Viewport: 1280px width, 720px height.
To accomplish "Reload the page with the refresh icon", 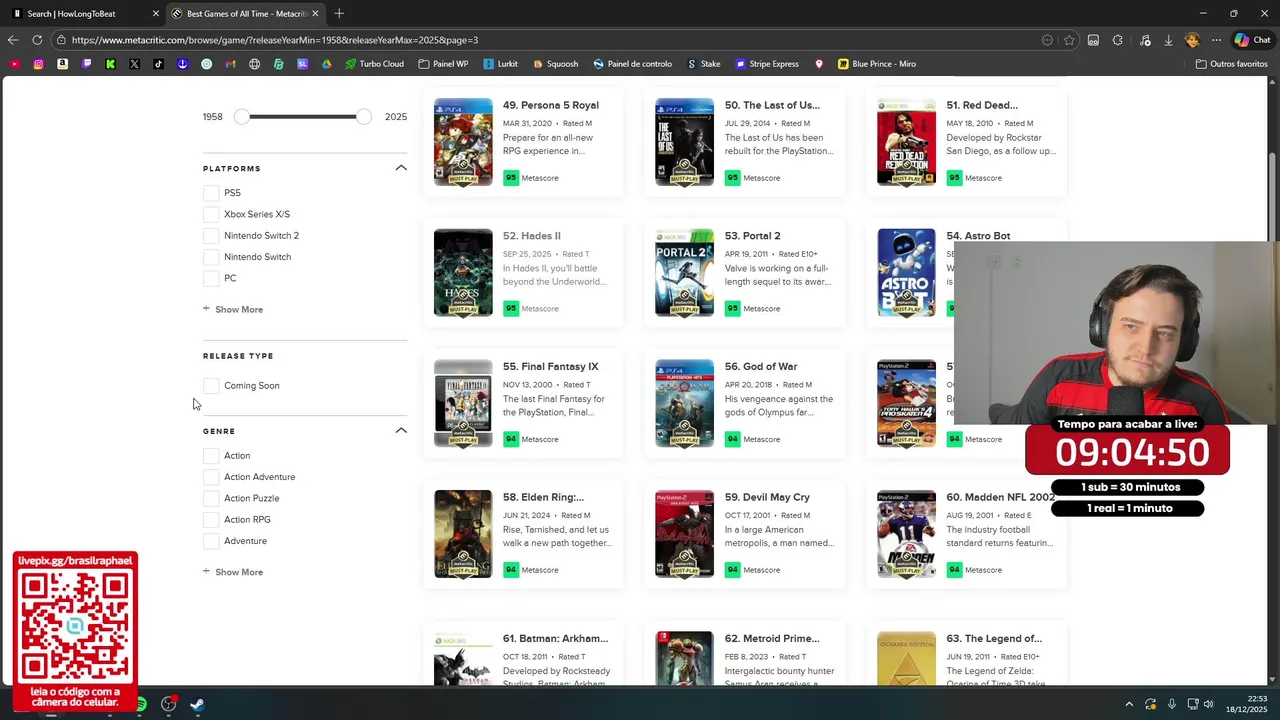I will [37, 40].
